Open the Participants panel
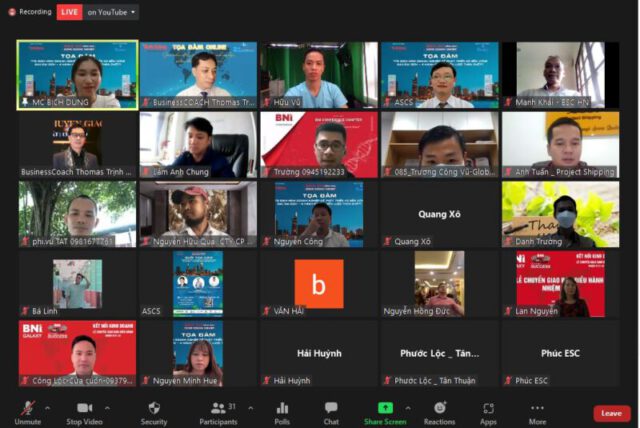 [218, 410]
